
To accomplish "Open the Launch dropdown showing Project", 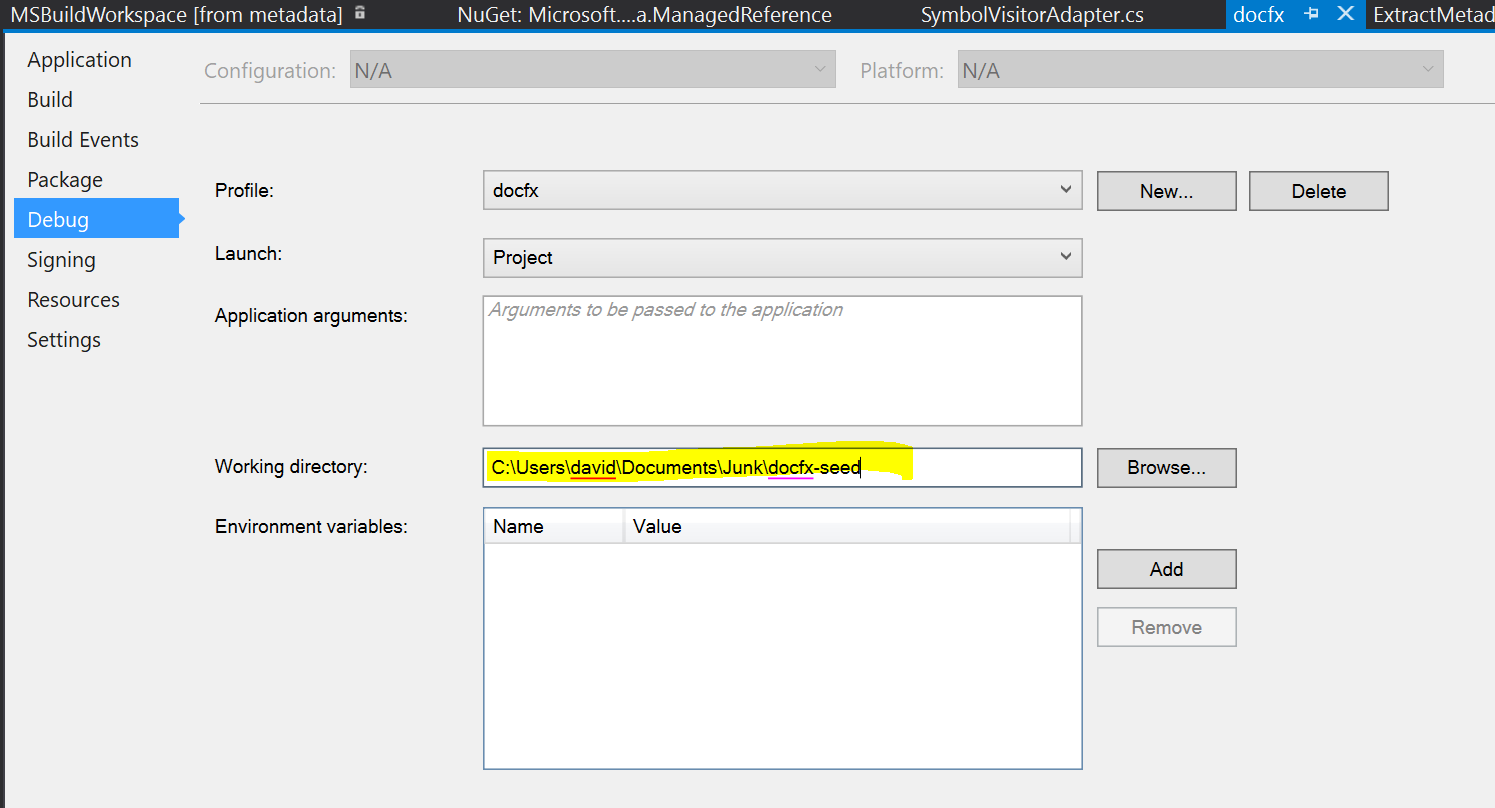I will coord(1066,257).
